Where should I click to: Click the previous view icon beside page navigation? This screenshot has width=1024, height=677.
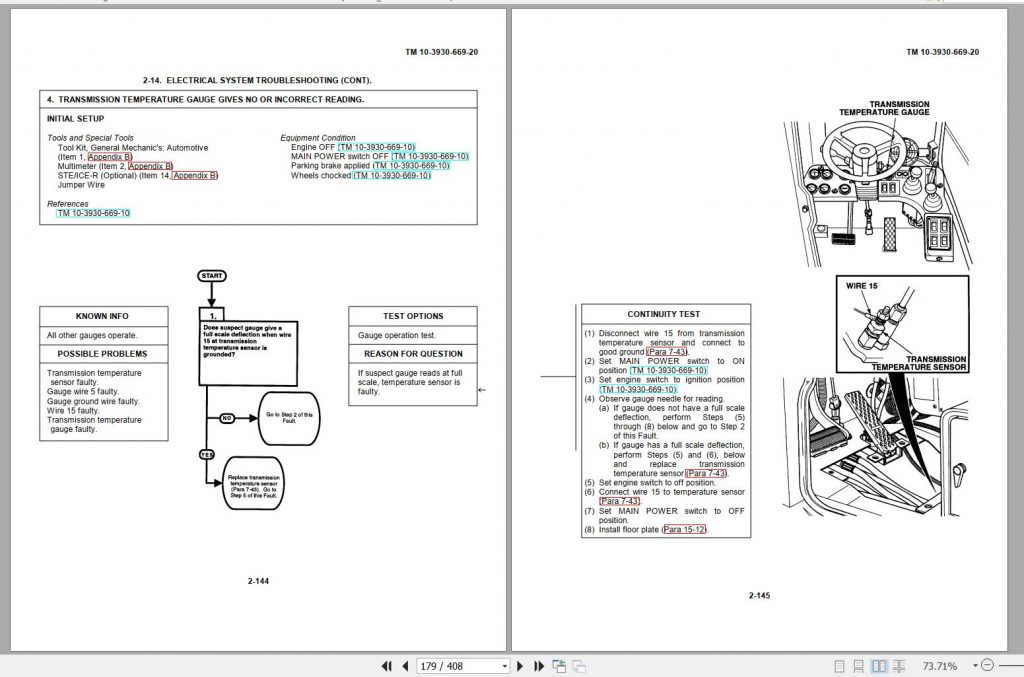(560, 666)
